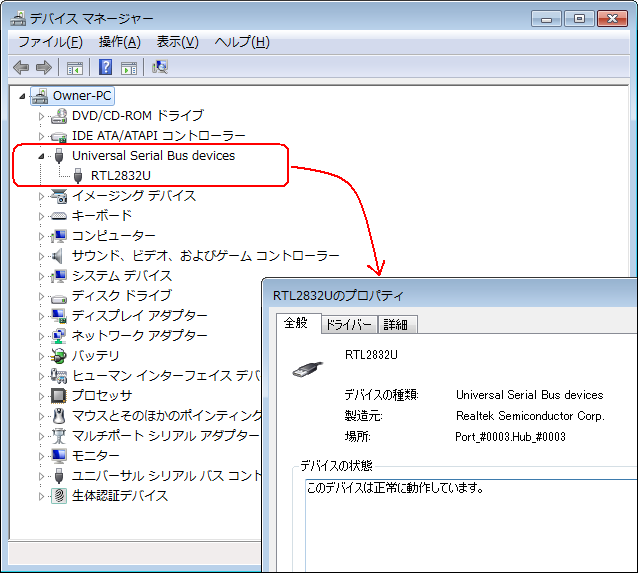
Task: Expand the ネットワーク アダプター node
Action: 41,336
